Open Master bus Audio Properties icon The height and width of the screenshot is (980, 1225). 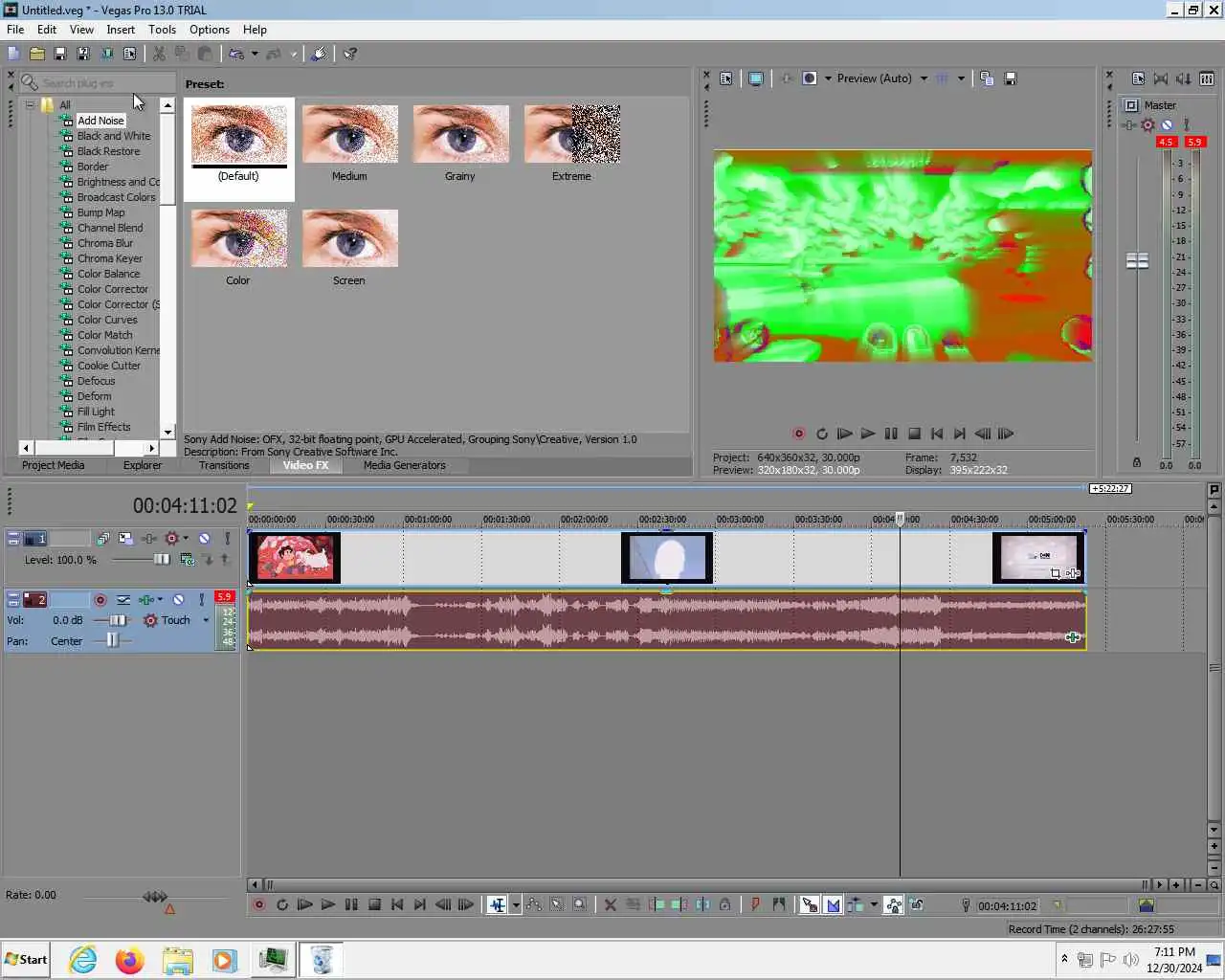1138,78
